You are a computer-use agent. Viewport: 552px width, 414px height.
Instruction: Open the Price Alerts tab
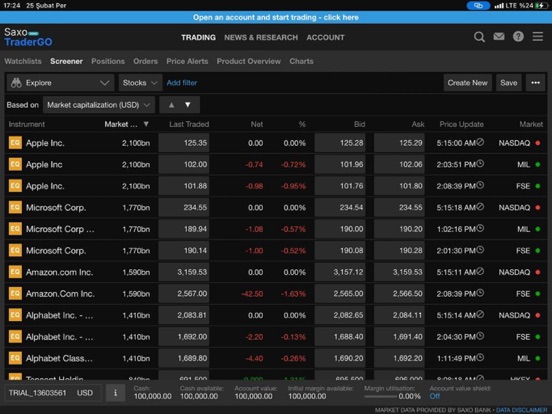click(x=187, y=61)
